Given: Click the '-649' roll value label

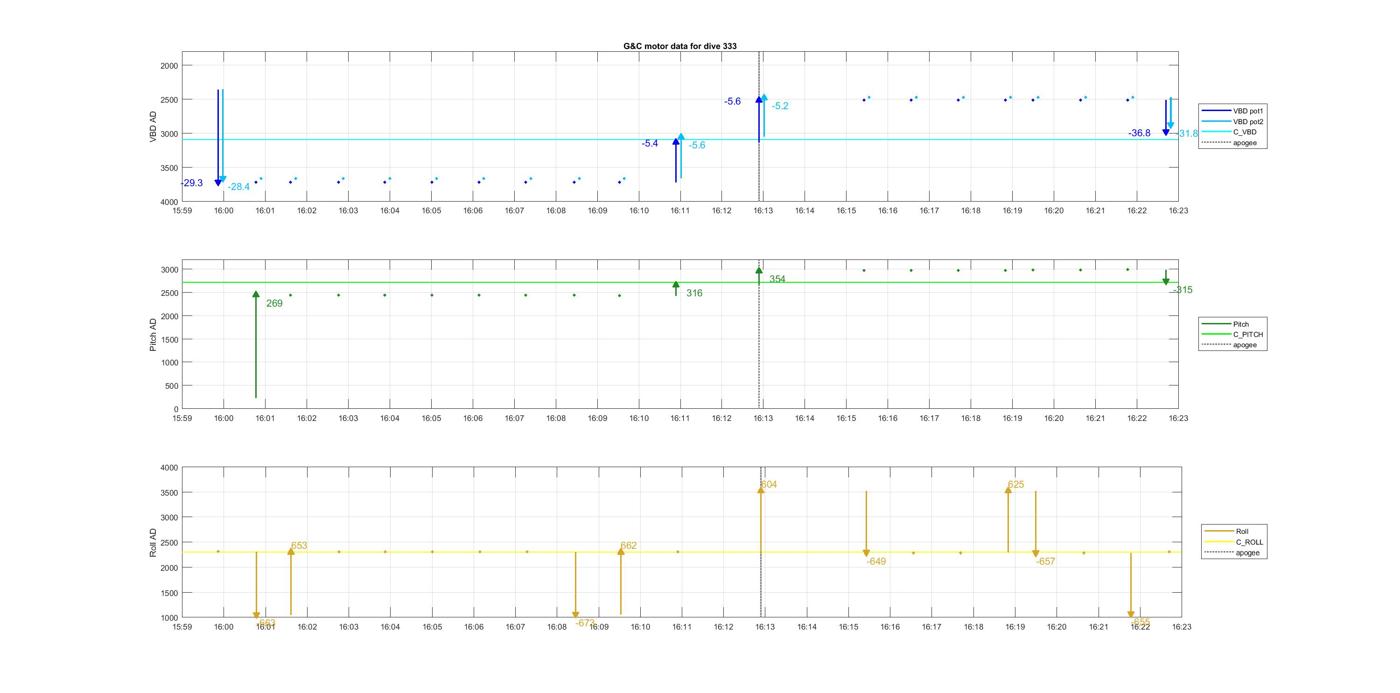Looking at the screenshot, I should pyautogui.click(x=876, y=562).
